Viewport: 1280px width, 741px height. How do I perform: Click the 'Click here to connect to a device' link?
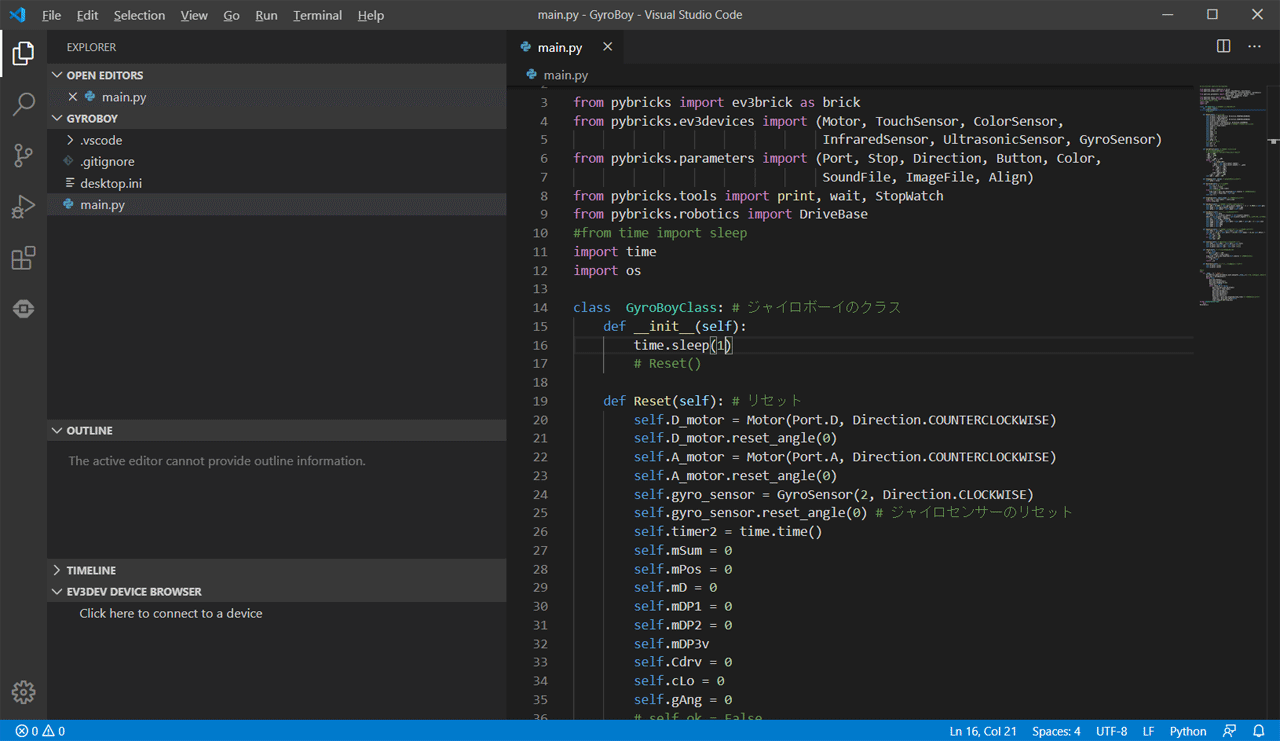pyautogui.click(x=170, y=613)
